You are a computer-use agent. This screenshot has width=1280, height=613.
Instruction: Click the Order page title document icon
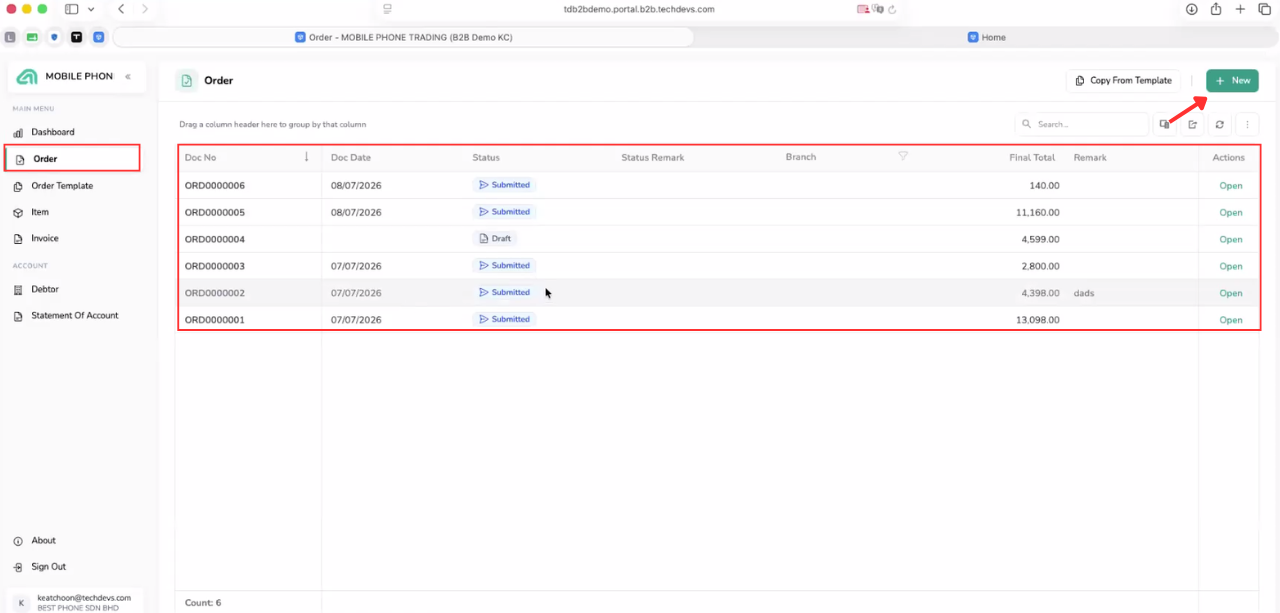tap(186, 81)
